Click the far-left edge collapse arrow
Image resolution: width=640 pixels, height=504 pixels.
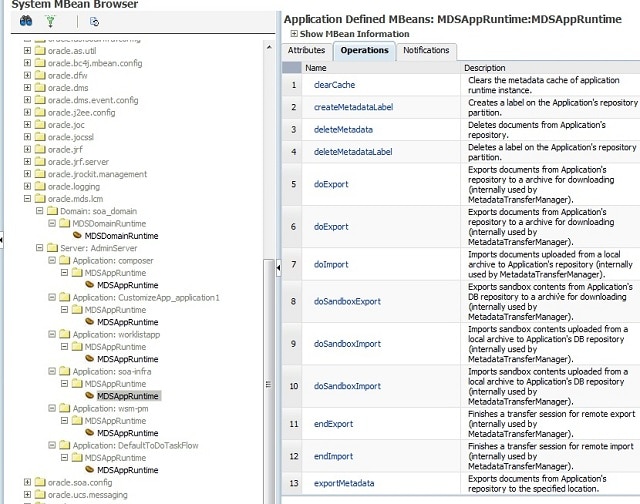pyautogui.click(x=1, y=240)
